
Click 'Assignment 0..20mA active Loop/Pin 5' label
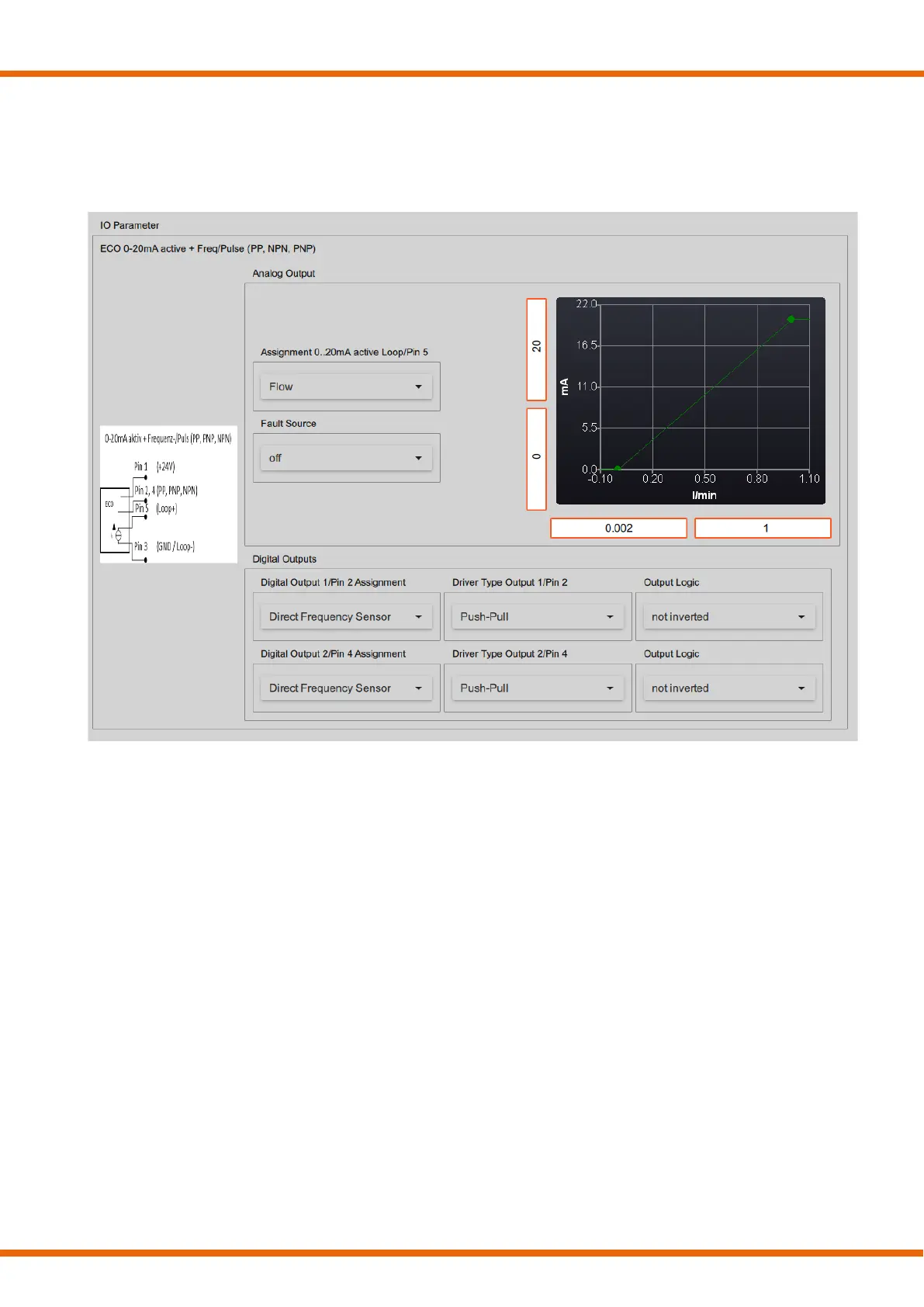(x=344, y=352)
